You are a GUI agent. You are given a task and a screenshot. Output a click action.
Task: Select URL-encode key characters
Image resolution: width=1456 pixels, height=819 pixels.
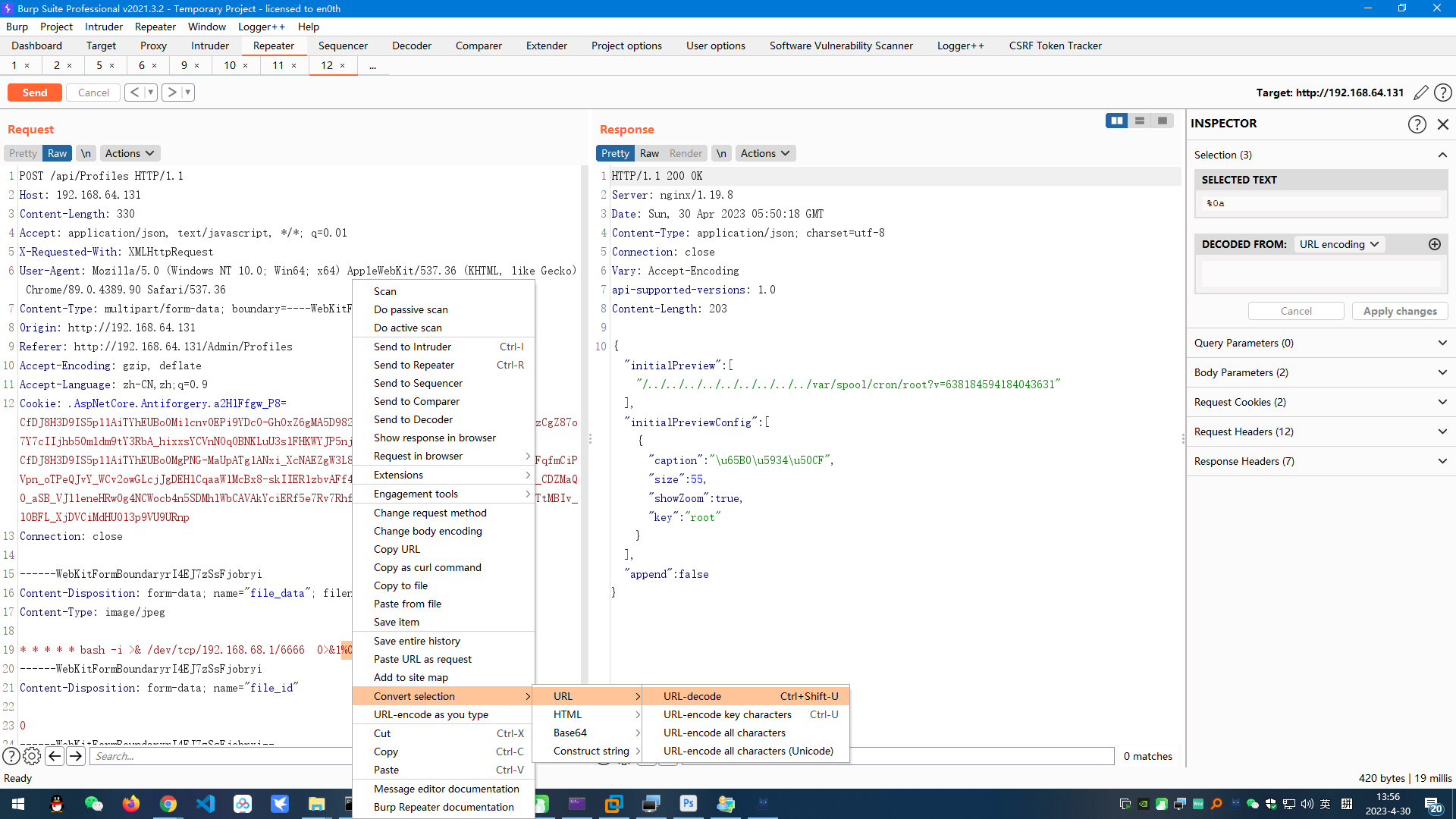(745, 714)
